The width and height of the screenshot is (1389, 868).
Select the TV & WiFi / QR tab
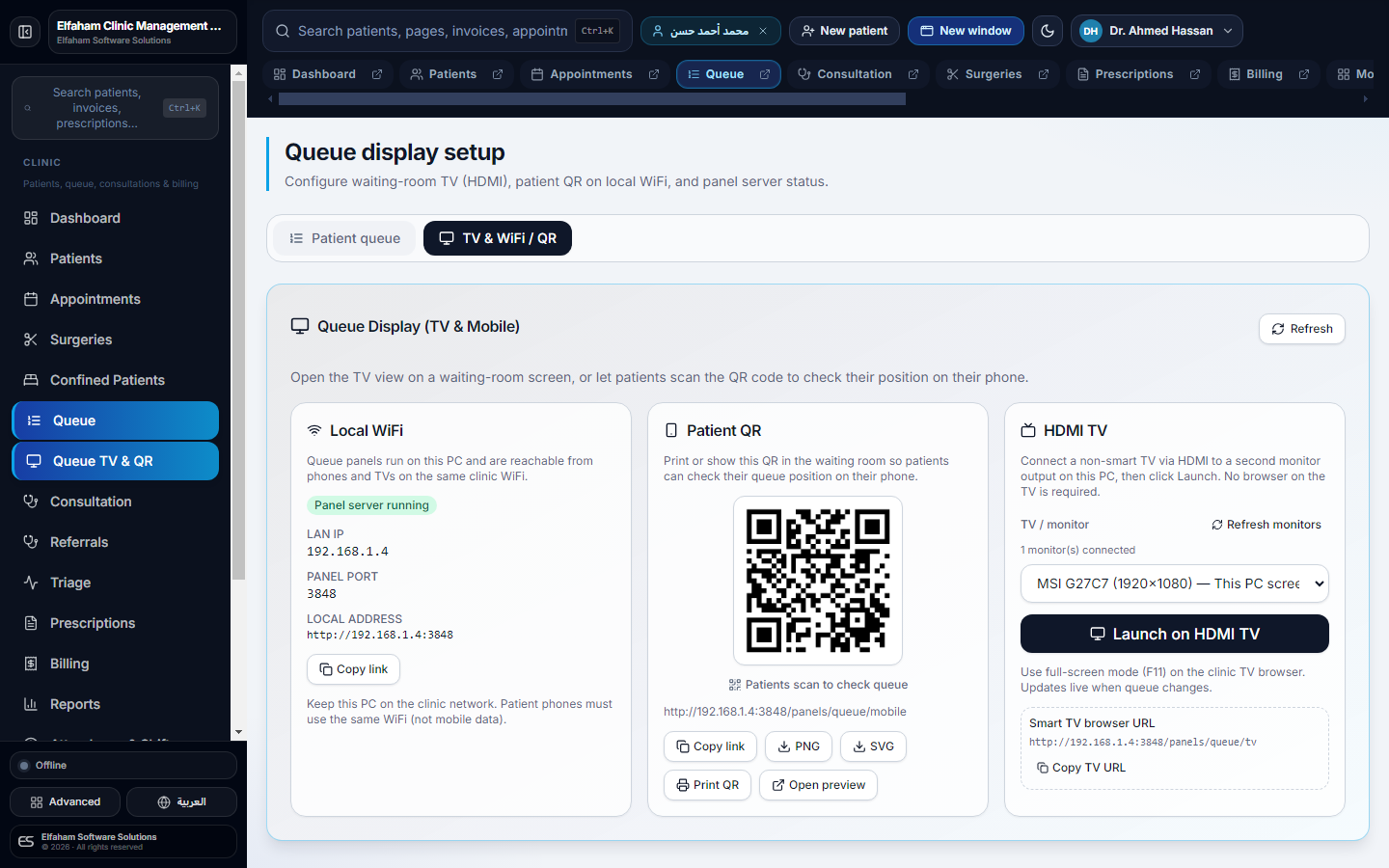pyautogui.click(x=498, y=238)
